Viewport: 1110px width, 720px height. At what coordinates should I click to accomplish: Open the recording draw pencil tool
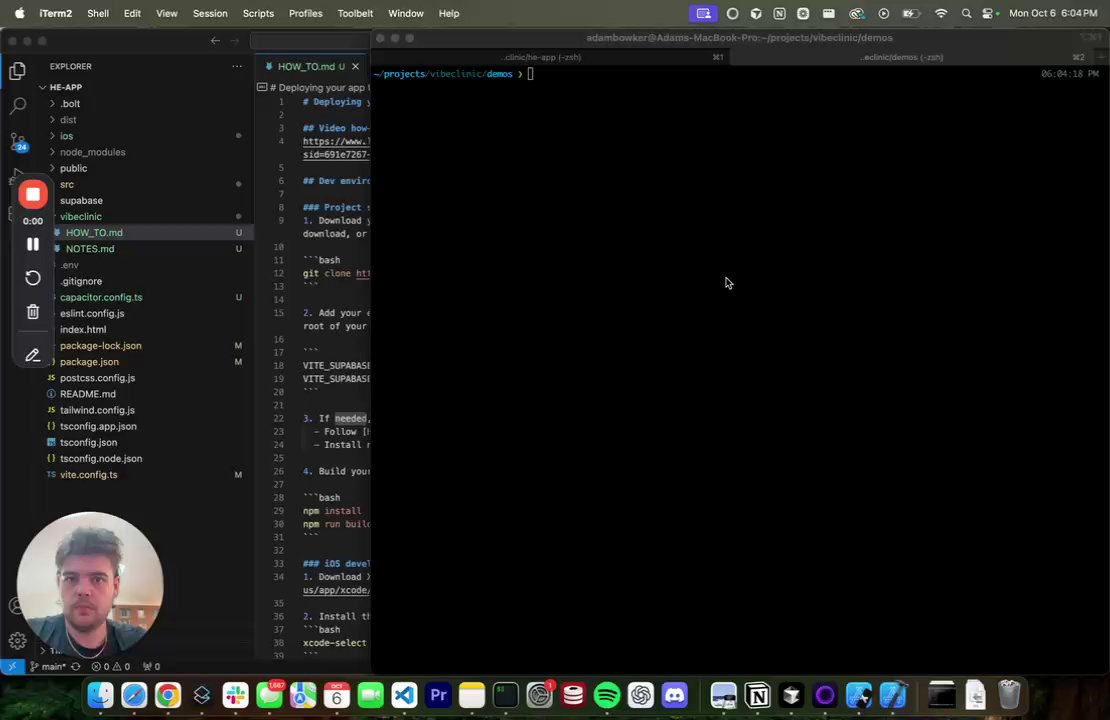(33, 355)
